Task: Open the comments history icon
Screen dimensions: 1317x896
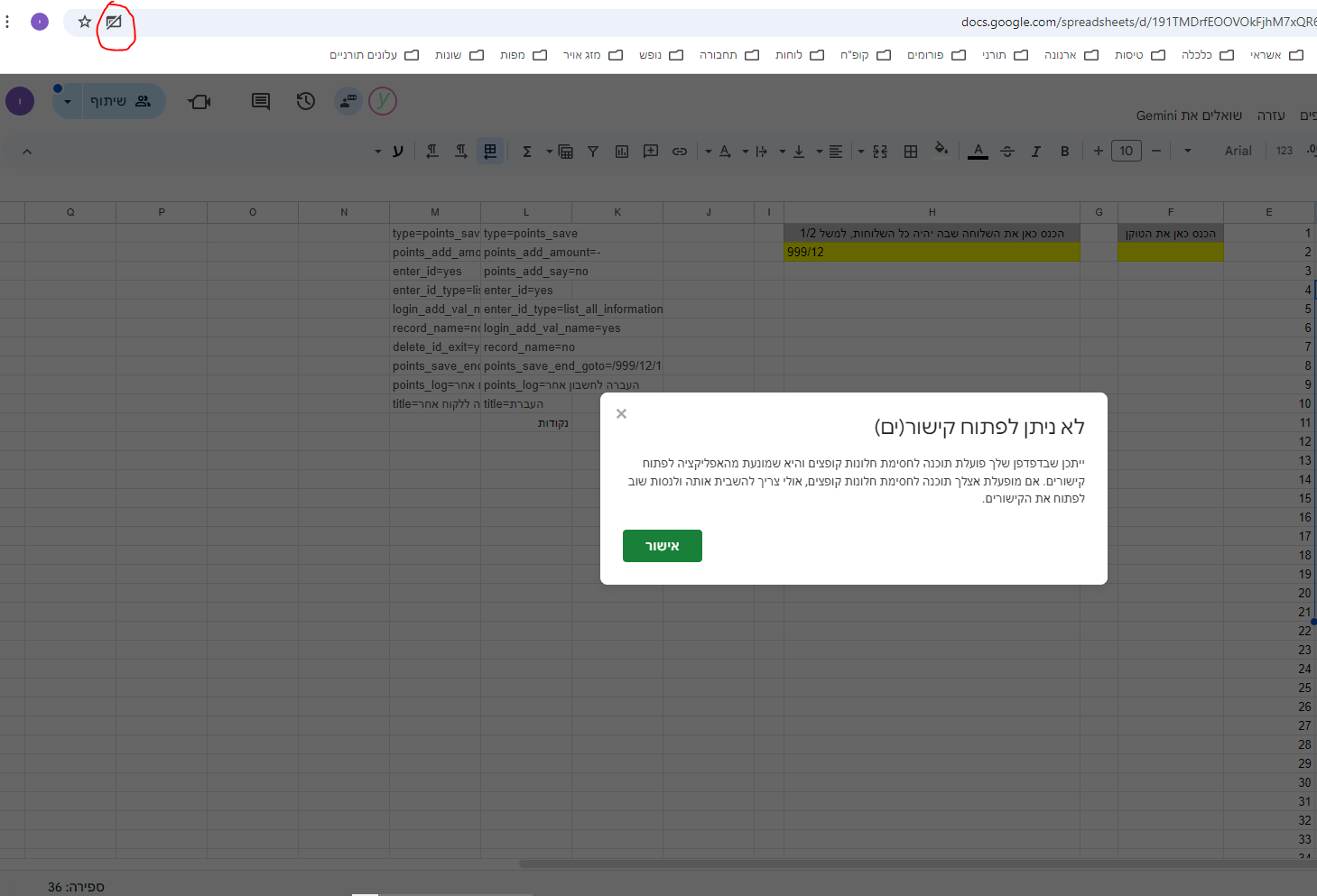Action: (261, 101)
